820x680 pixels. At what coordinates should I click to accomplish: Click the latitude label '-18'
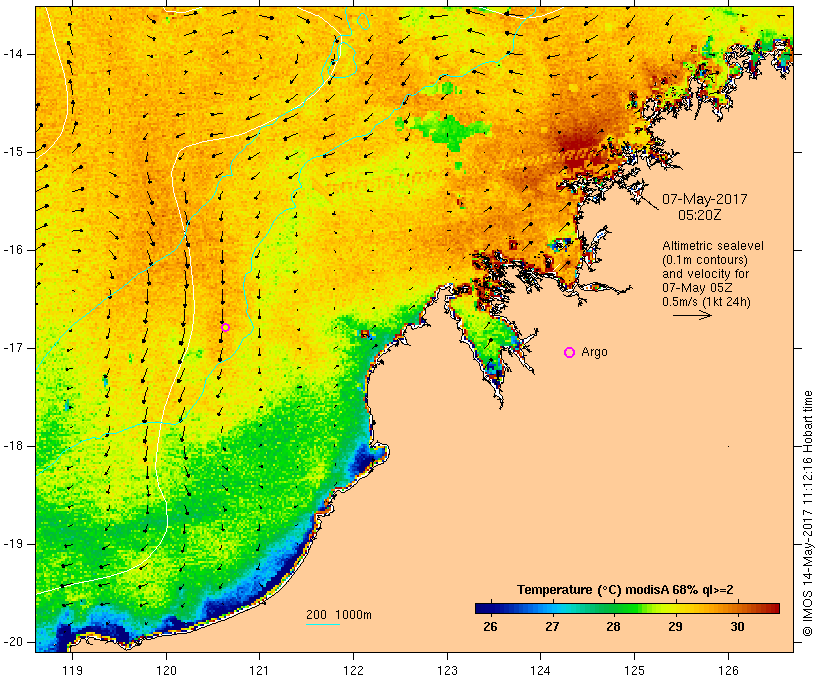(x=12, y=446)
